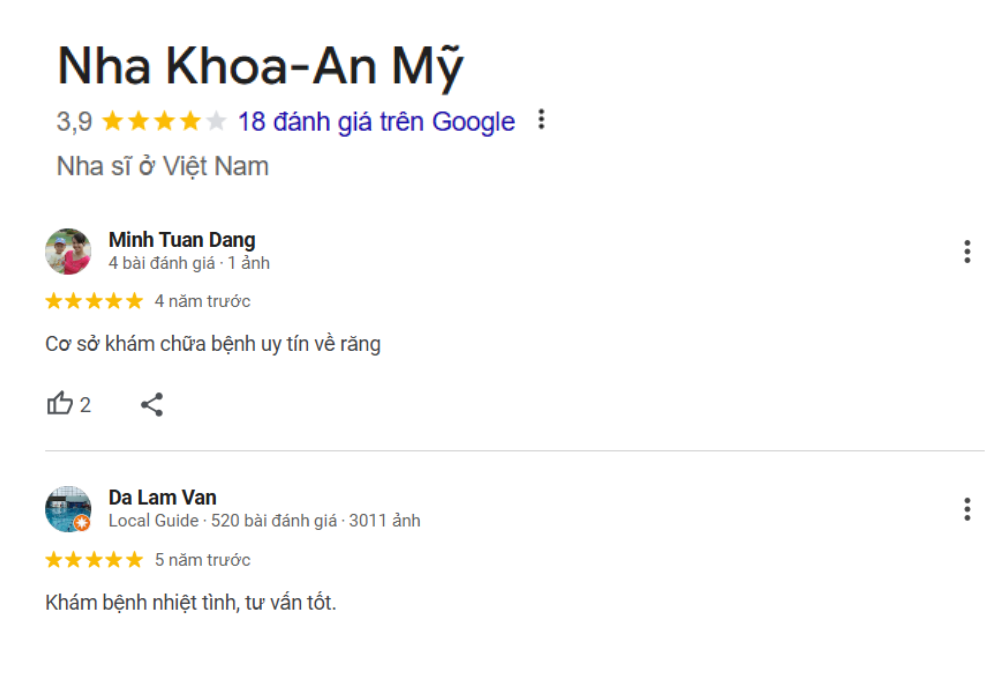Open the options menu on Da Lam Van's review
This screenshot has height=700, width=1000.
click(x=968, y=510)
